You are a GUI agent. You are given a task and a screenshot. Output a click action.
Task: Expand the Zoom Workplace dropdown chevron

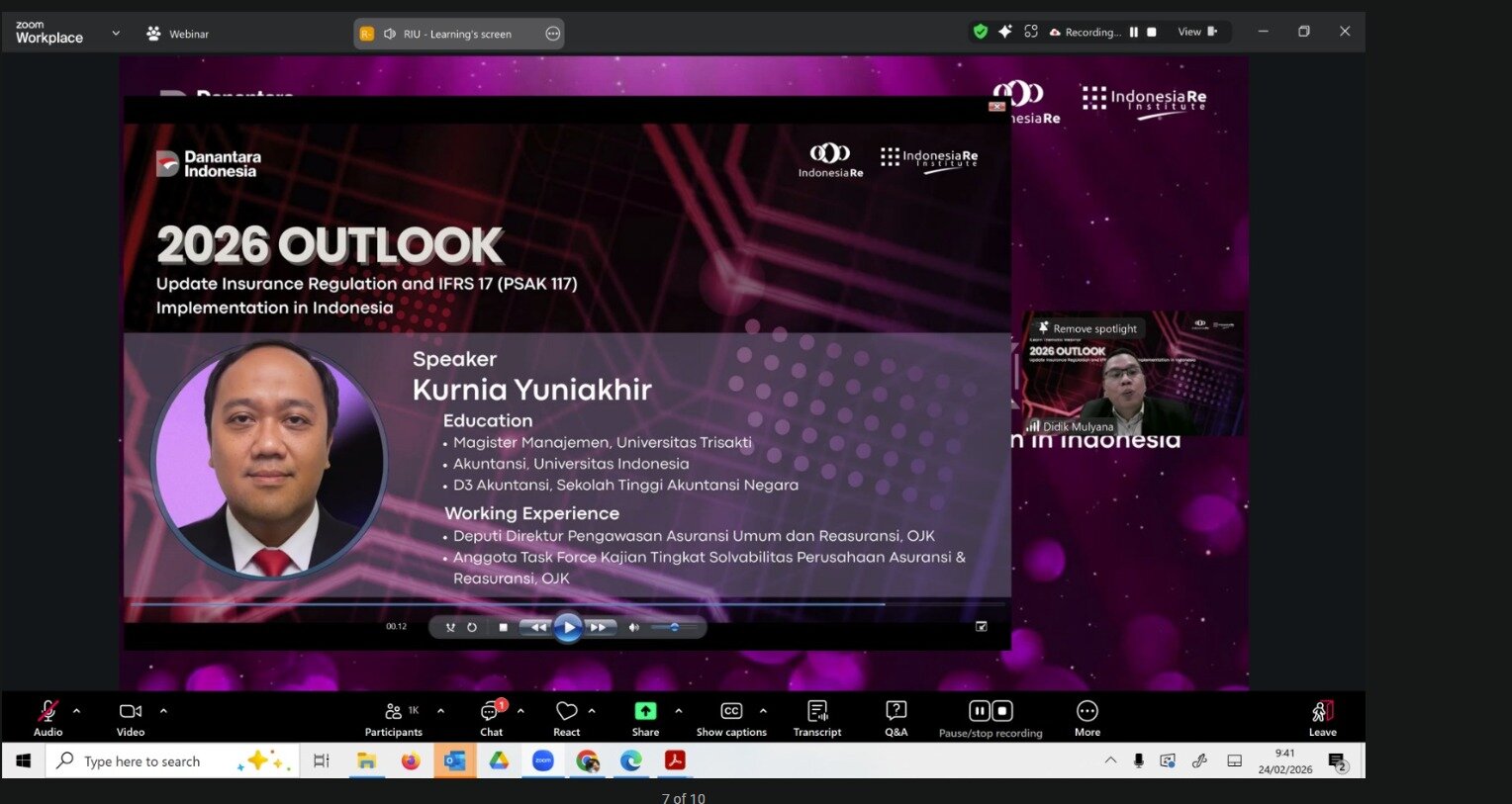(x=116, y=33)
